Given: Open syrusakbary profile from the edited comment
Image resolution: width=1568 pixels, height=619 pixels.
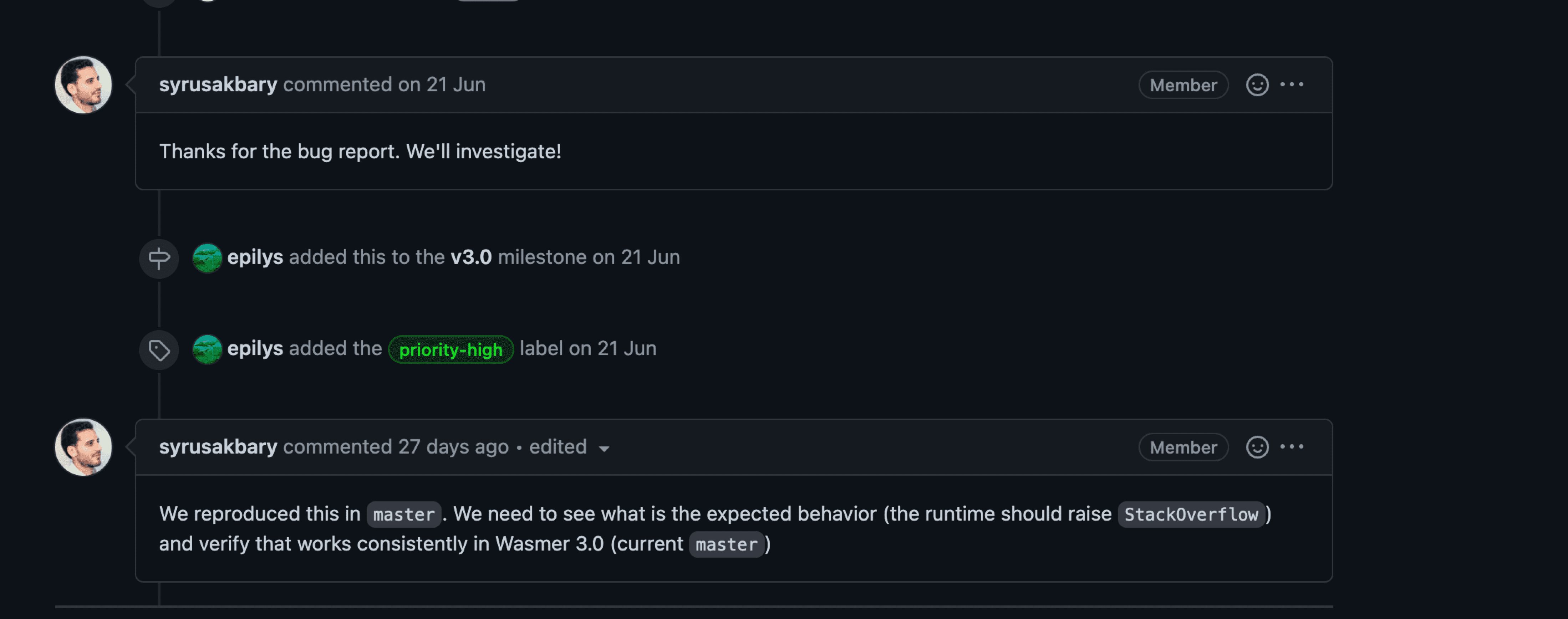Looking at the screenshot, I should tap(218, 447).
